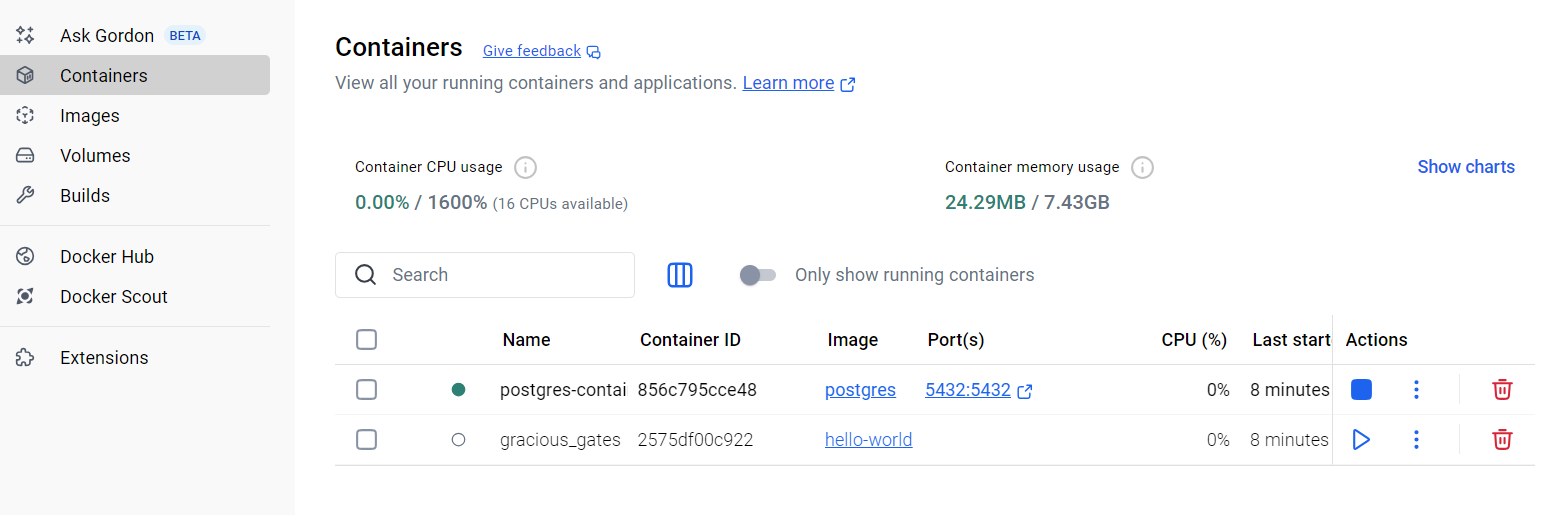Open Ask Gordon in the sidebar

point(135,35)
